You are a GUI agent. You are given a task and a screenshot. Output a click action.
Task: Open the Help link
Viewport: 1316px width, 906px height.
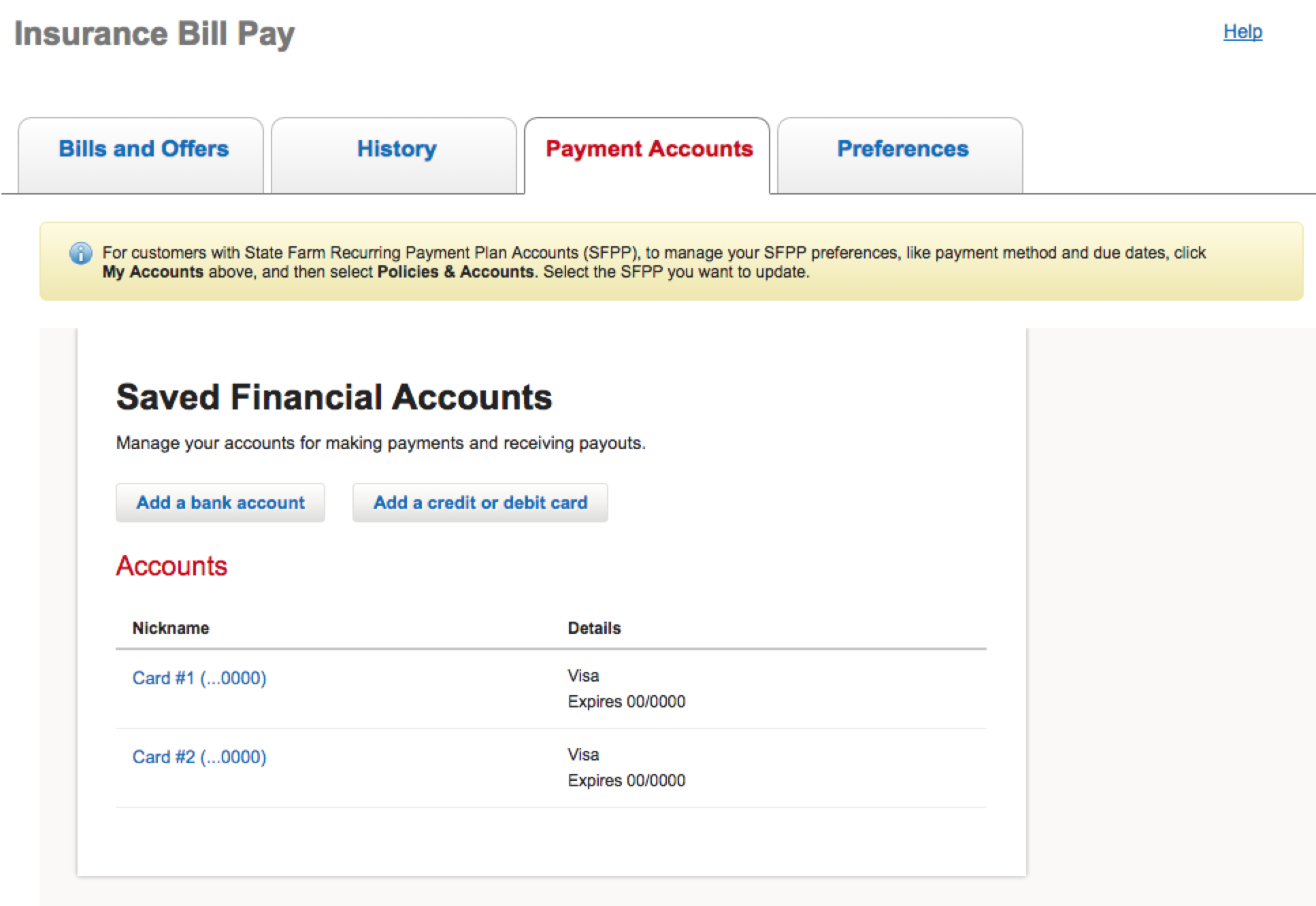click(1243, 32)
